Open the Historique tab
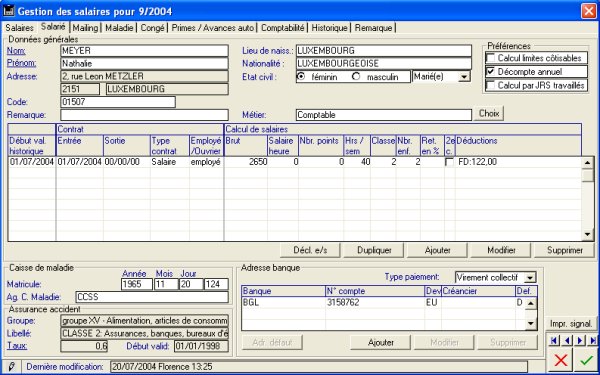This screenshot has height=375, width=600. point(329,28)
